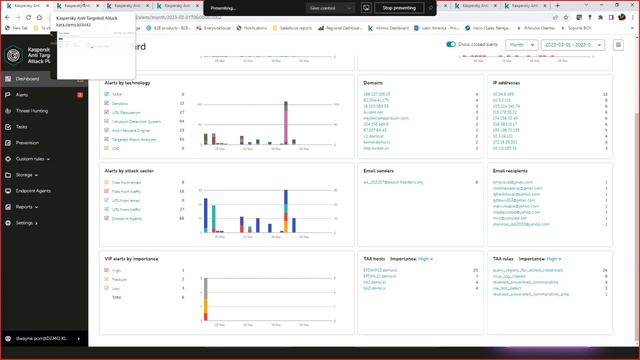Open Notifications bookmark
The image size is (640, 360).
[251, 28]
